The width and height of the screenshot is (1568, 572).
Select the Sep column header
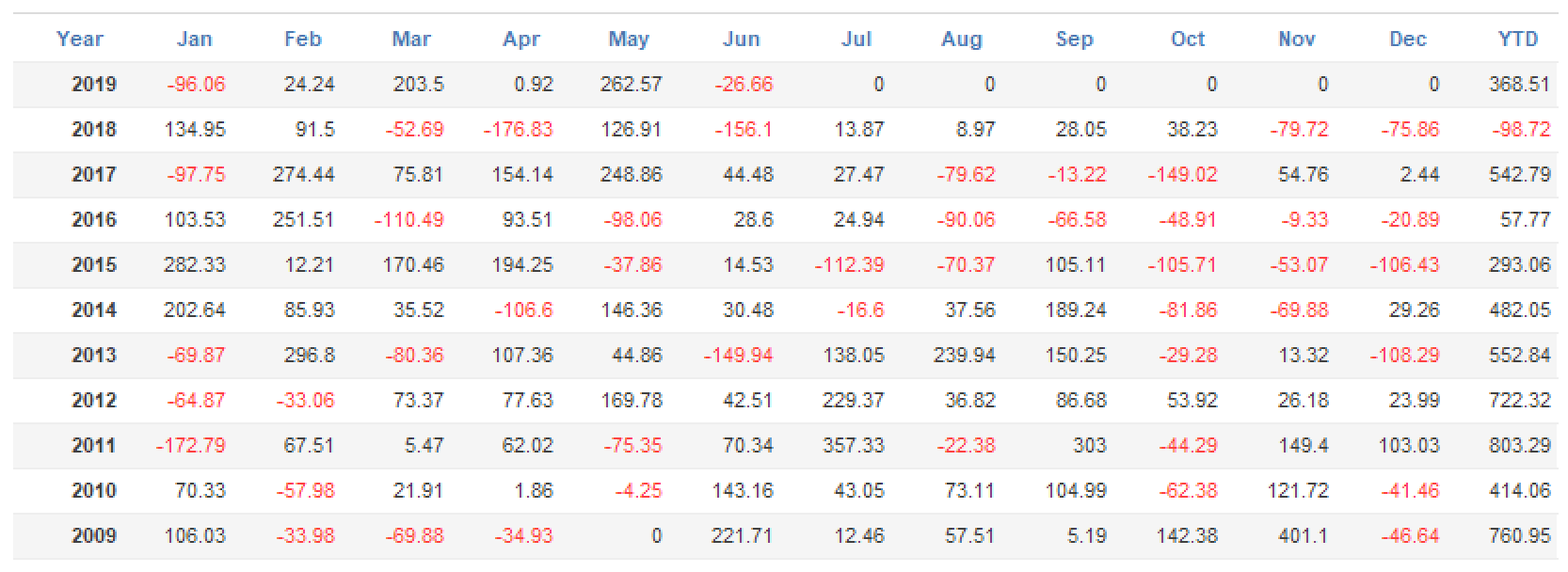[x=1074, y=39]
